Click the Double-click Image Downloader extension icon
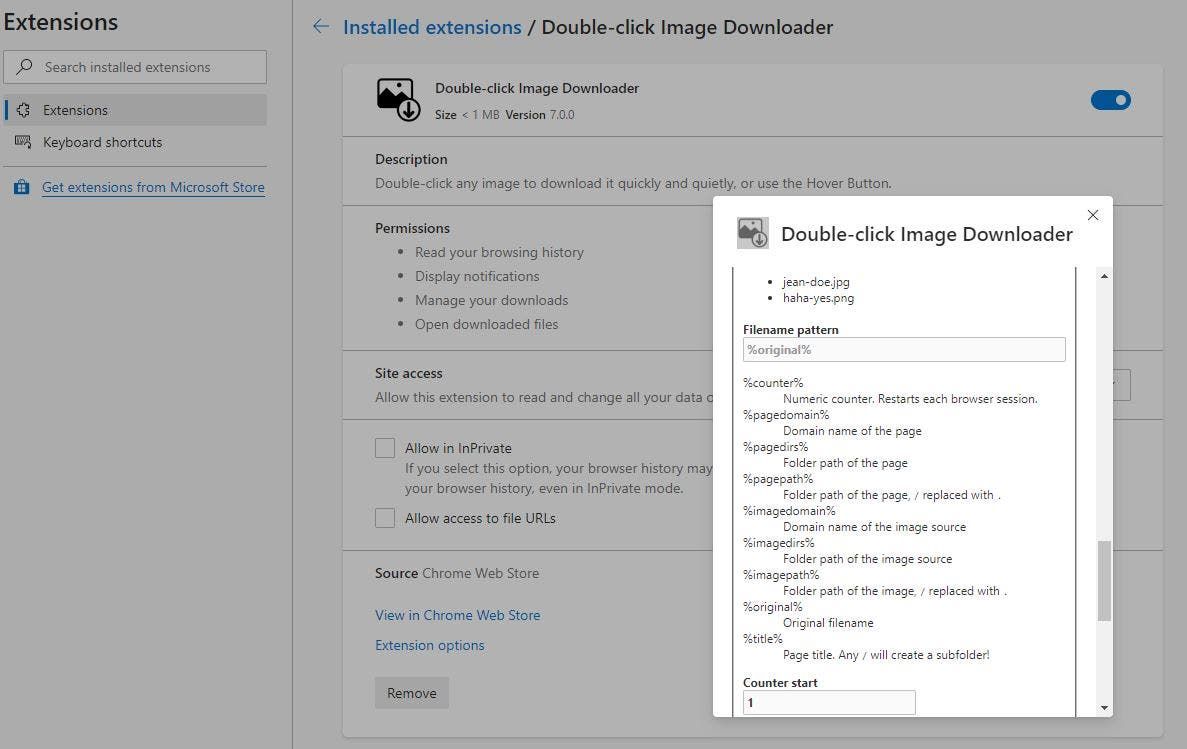 (398, 100)
